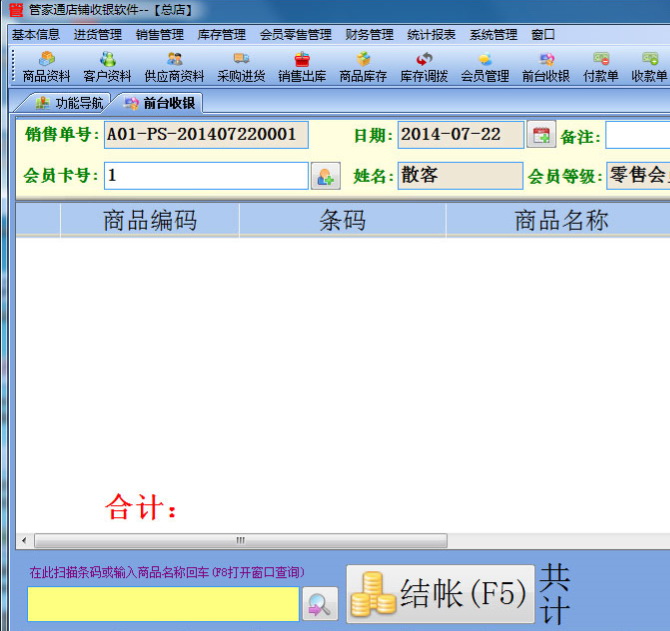
Task: Open 基本信息 menu
Action: 36,35
